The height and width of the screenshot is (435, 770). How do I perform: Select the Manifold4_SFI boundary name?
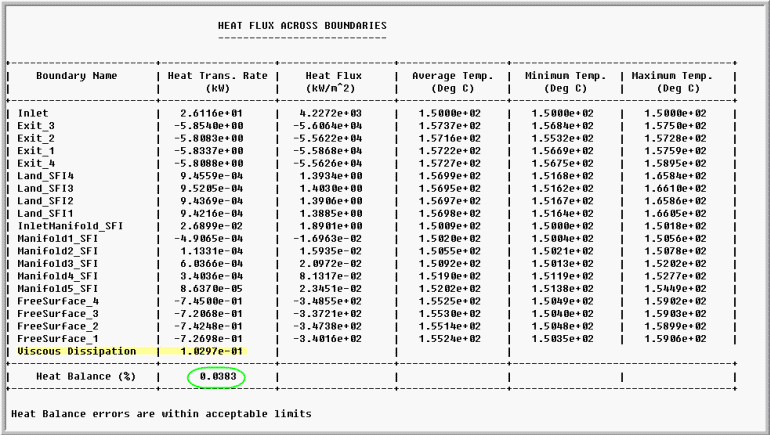pyautogui.click(x=57, y=276)
